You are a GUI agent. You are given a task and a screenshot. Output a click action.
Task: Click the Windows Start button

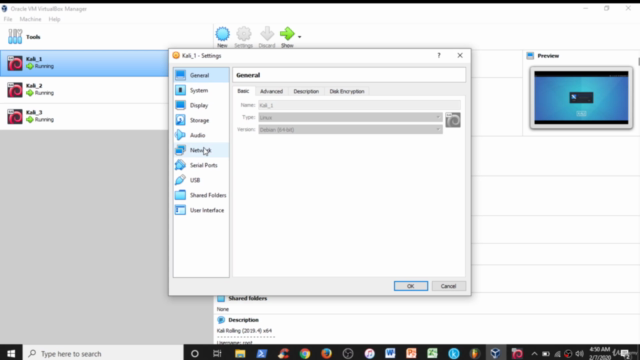(x=11, y=353)
